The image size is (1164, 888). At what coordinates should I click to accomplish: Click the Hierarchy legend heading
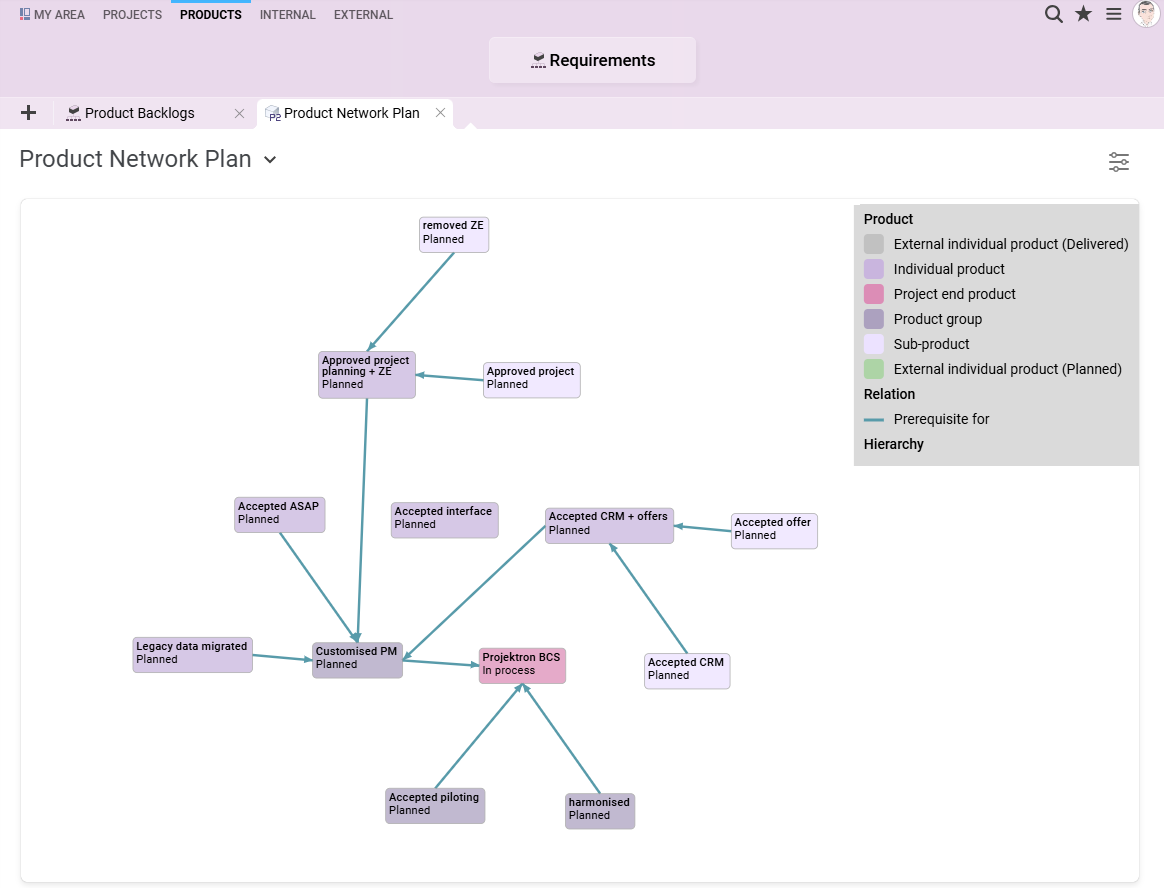coord(894,444)
